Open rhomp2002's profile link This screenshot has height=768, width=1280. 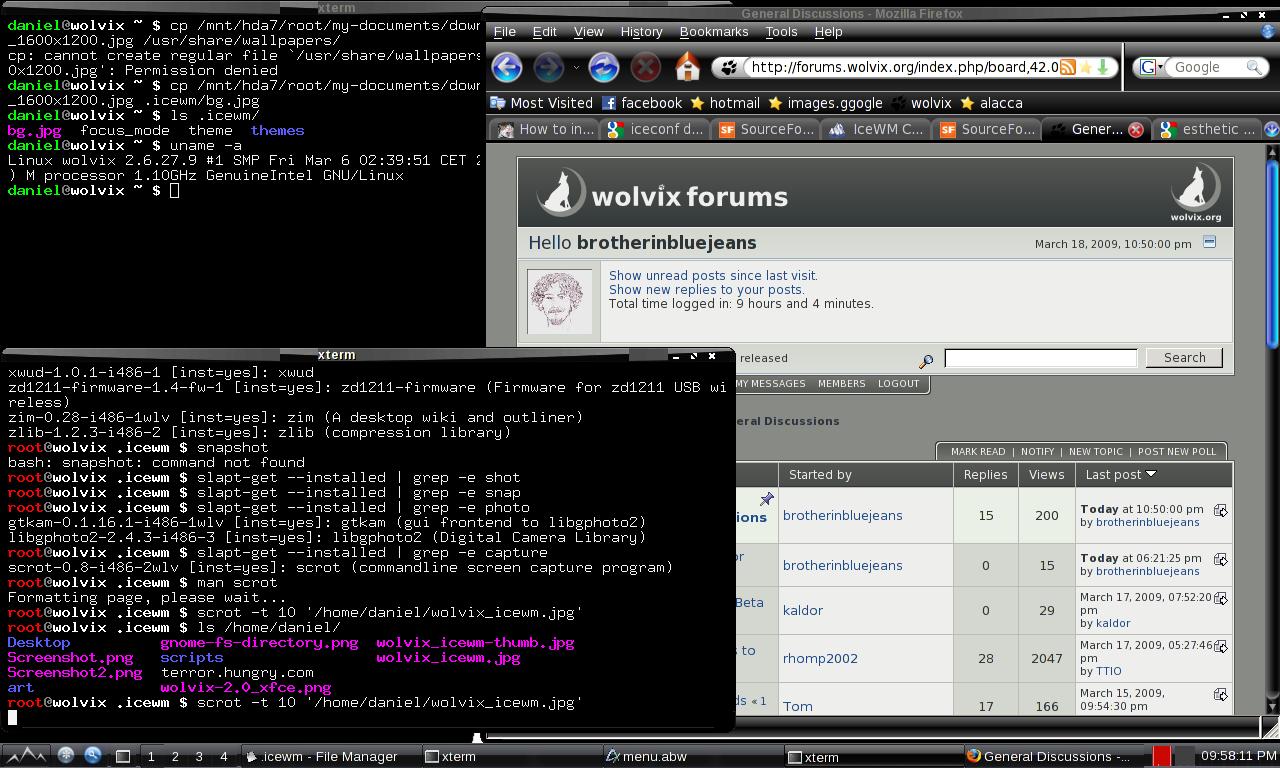[x=820, y=658]
